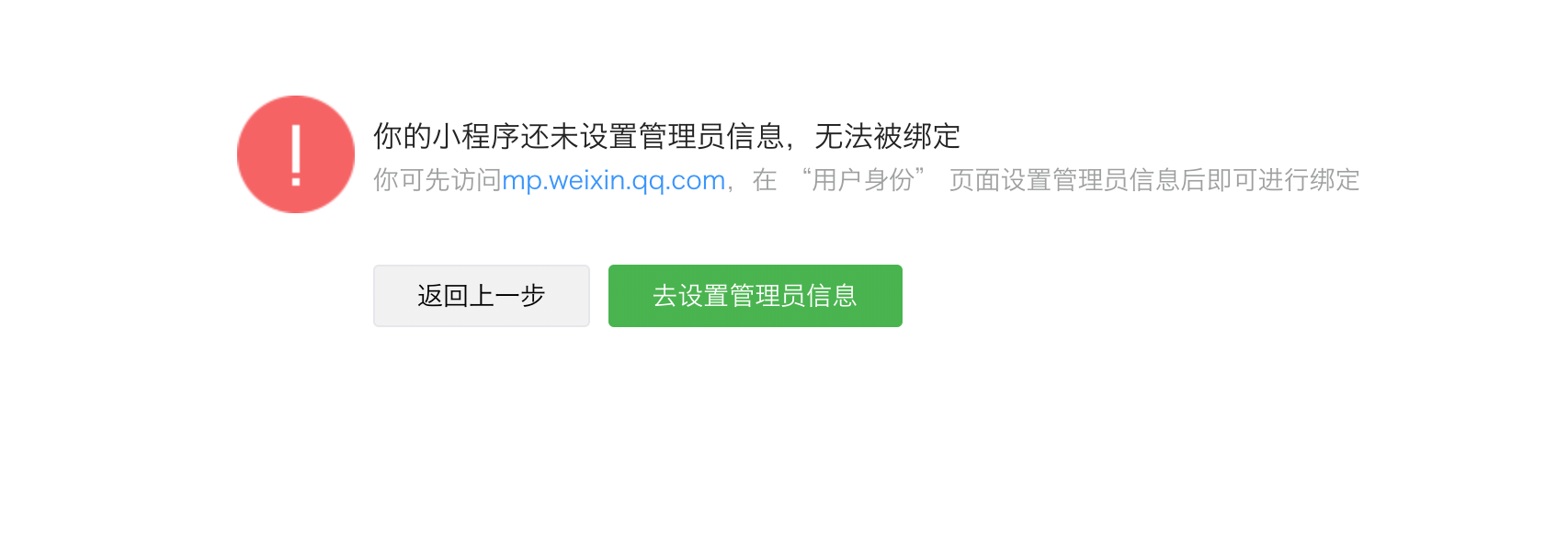Click the quoted “用户身份” text

[863, 180]
